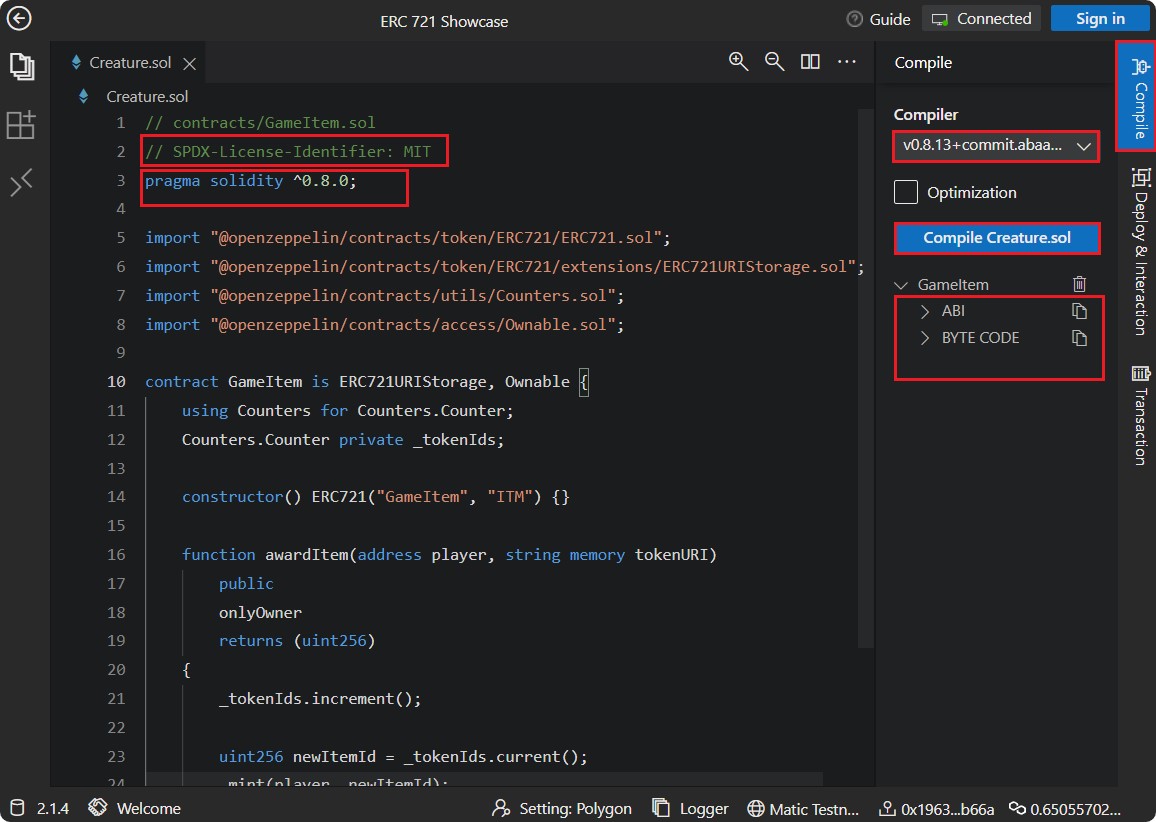
Task: Delete the GameItem compiled contract
Action: click(x=1079, y=285)
